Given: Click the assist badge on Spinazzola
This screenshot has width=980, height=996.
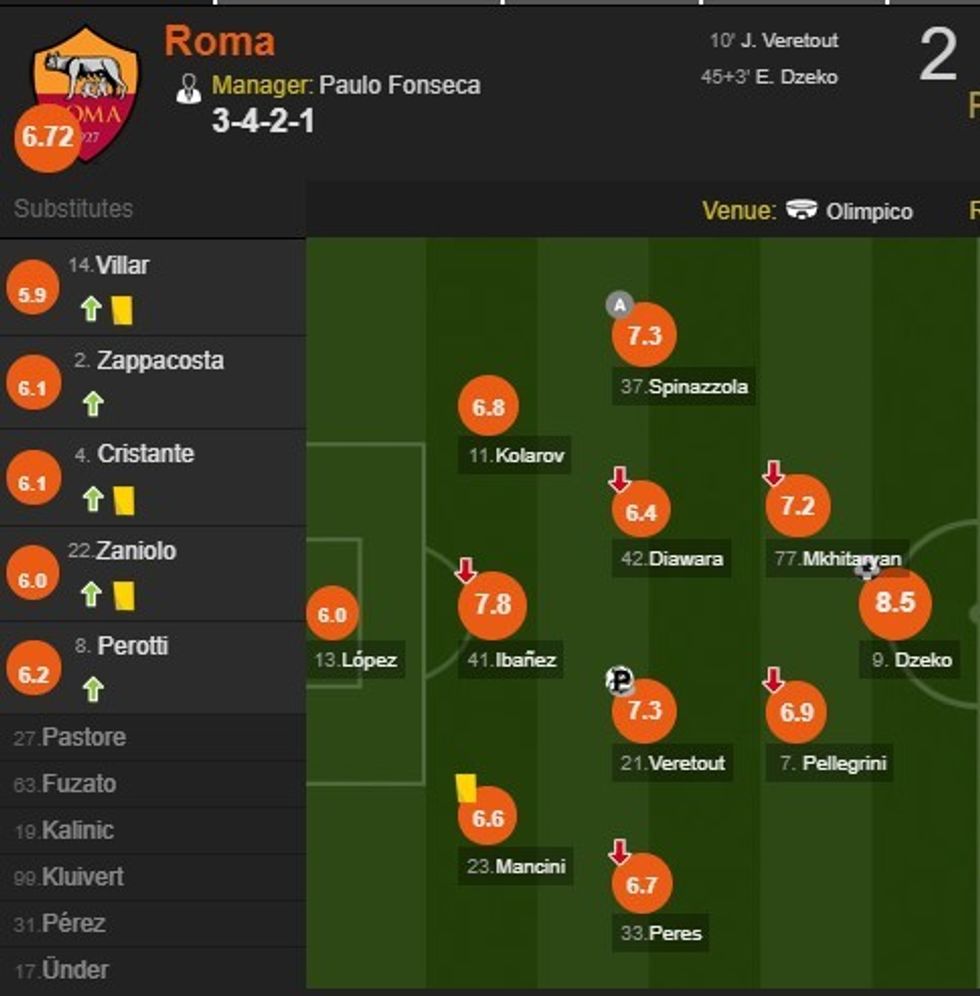Looking at the screenshot, I should [620, 305].
